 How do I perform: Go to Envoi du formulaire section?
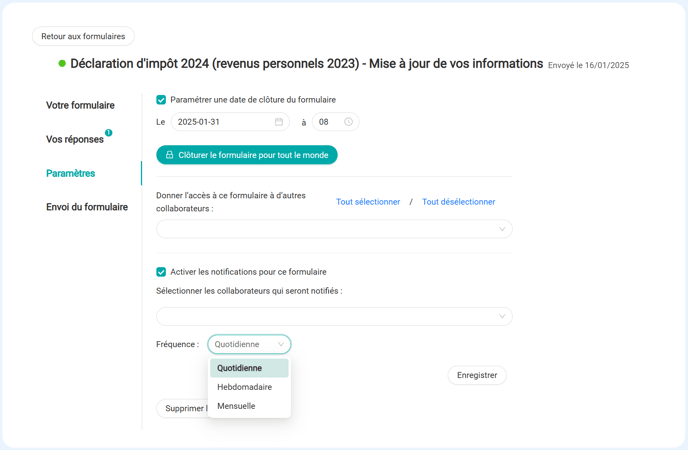click(87, 207)
